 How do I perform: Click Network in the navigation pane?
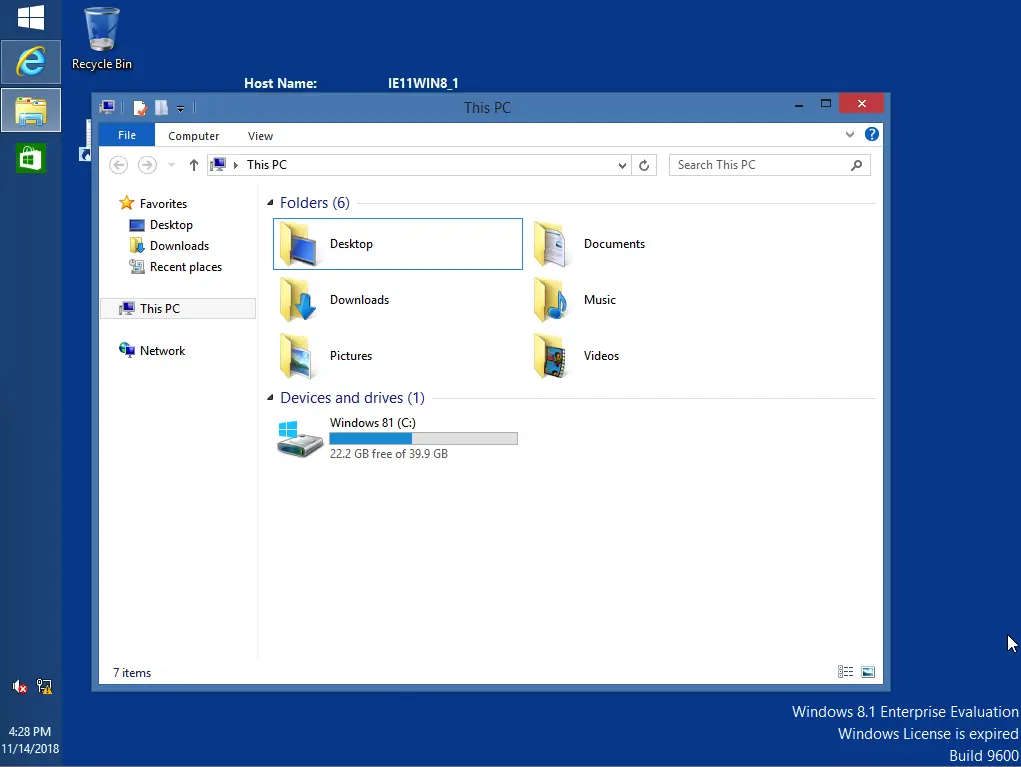(162, 351)
